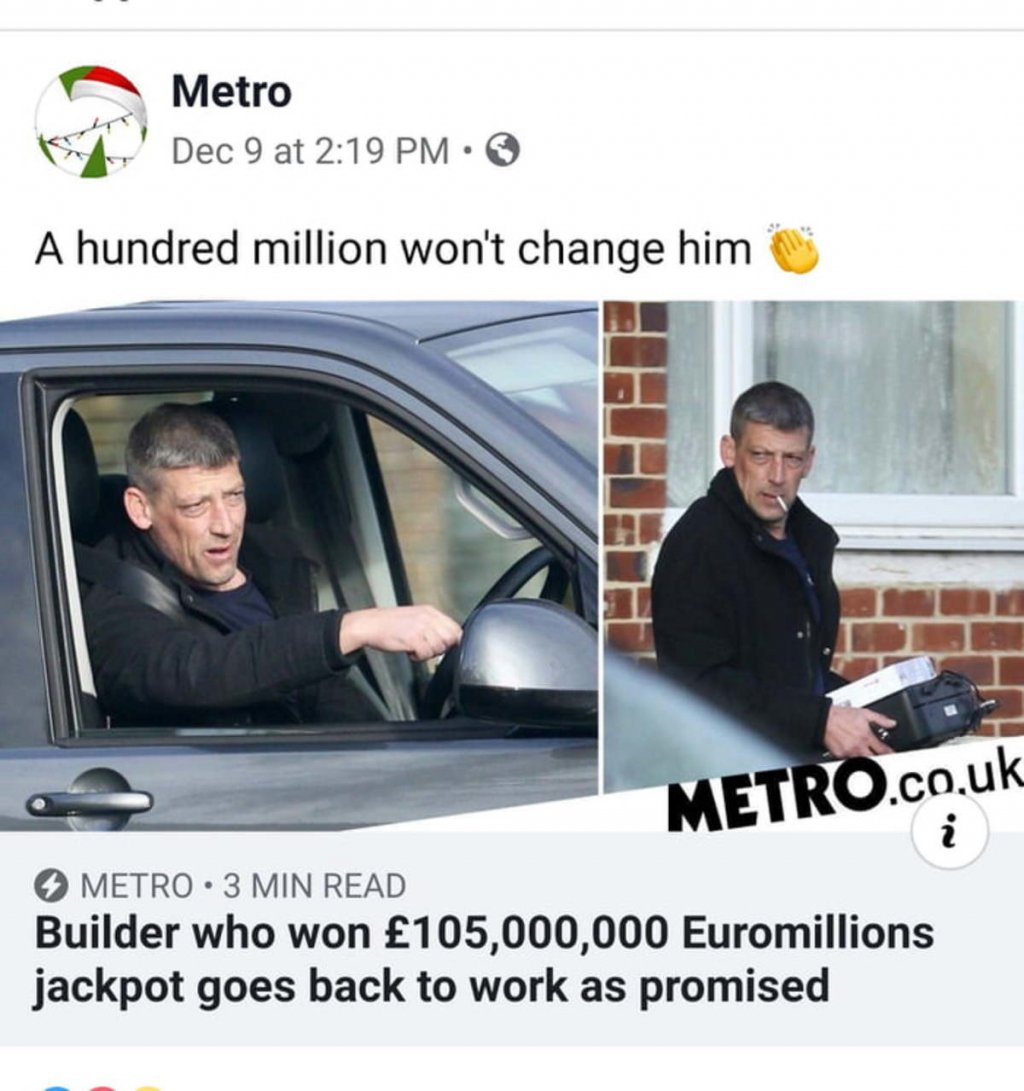This screenshot has width=1024, height=1091.
Task: Click the article info 'i' button
Action: pyautogui.click(x=949, y=832)
